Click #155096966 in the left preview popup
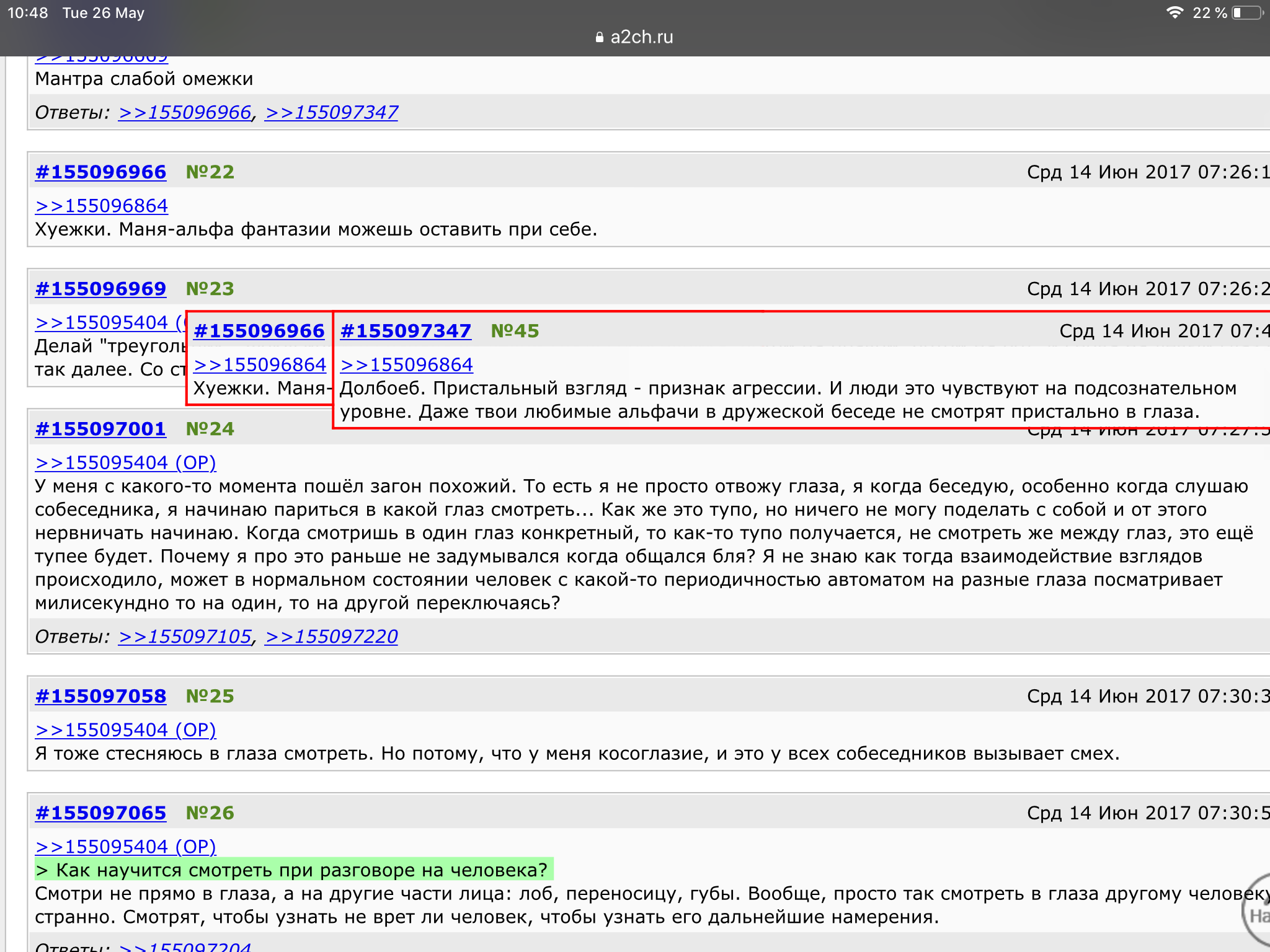This screenshot has width=1270, height=952. tap(259, 331)
